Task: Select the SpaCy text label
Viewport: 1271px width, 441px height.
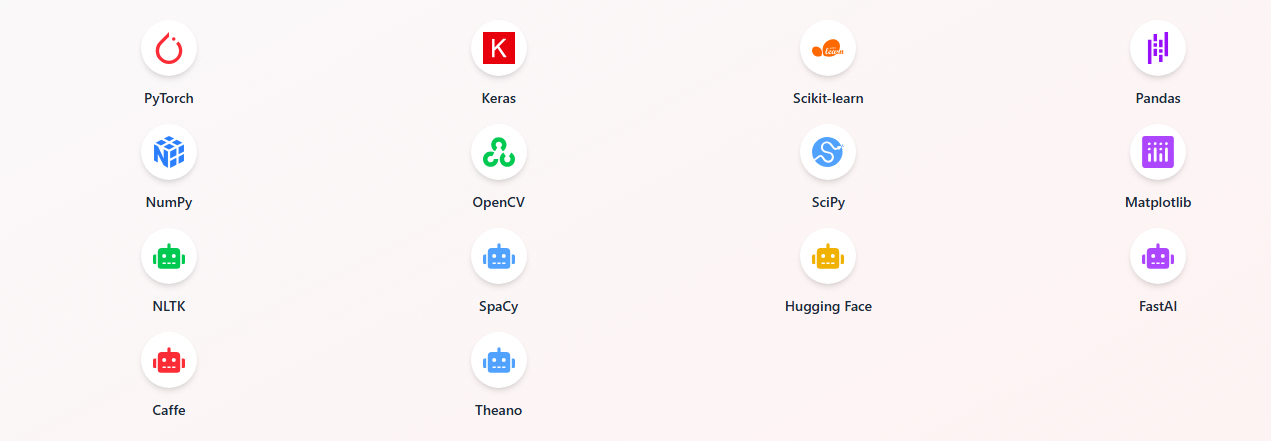Action: pyautogui.click(x=499, y=307)
